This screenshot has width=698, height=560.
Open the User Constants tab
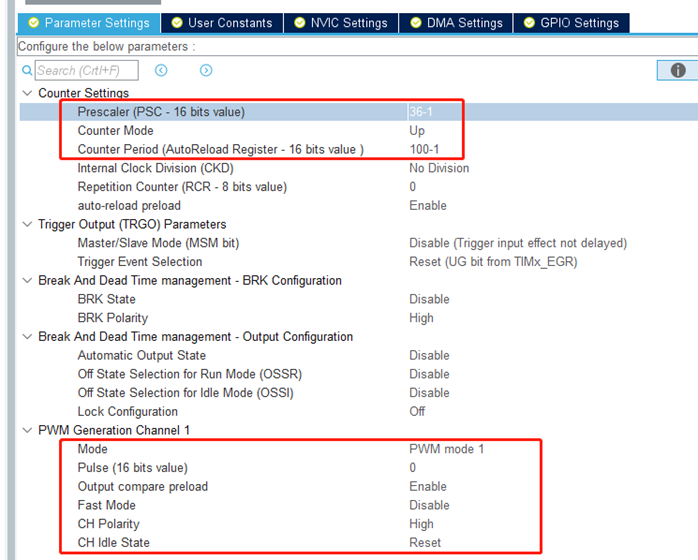click(x=222, y=23)
